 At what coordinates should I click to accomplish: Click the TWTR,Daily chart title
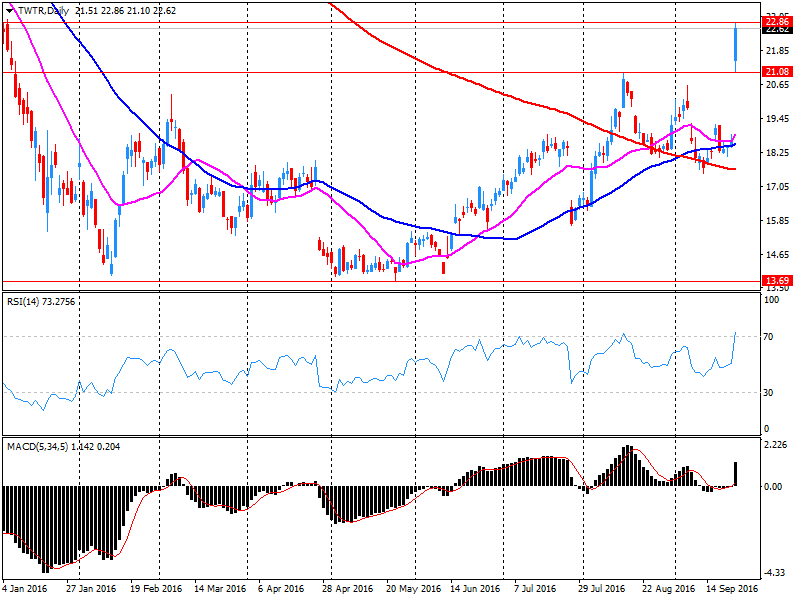pos(43,11)
